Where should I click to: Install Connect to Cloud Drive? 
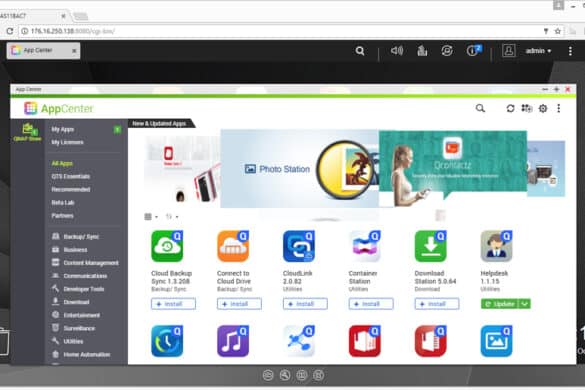[x=239, y=304]
